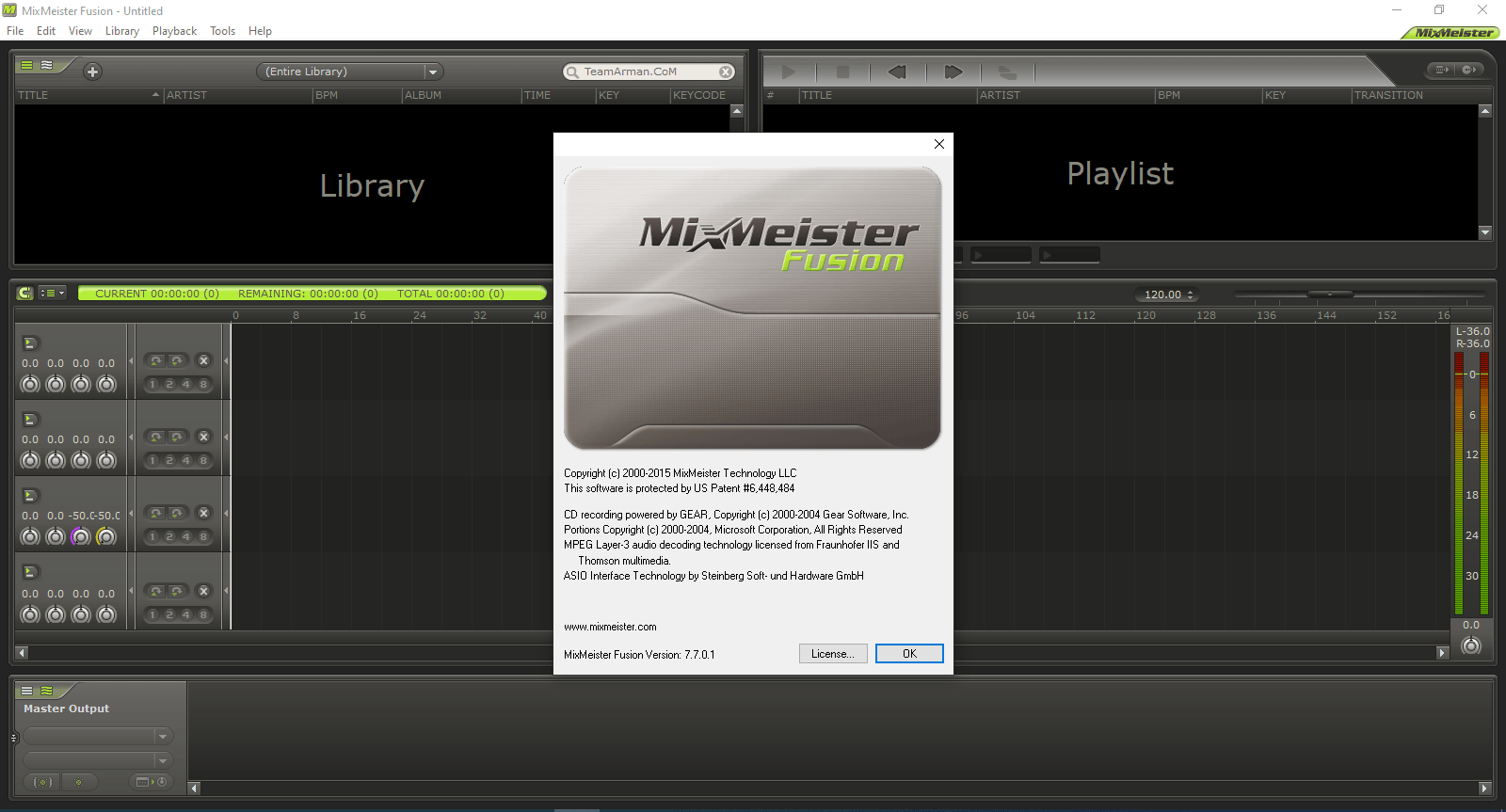Open the Edit menu
The image size is (1506, 812).
click(46, 31)
